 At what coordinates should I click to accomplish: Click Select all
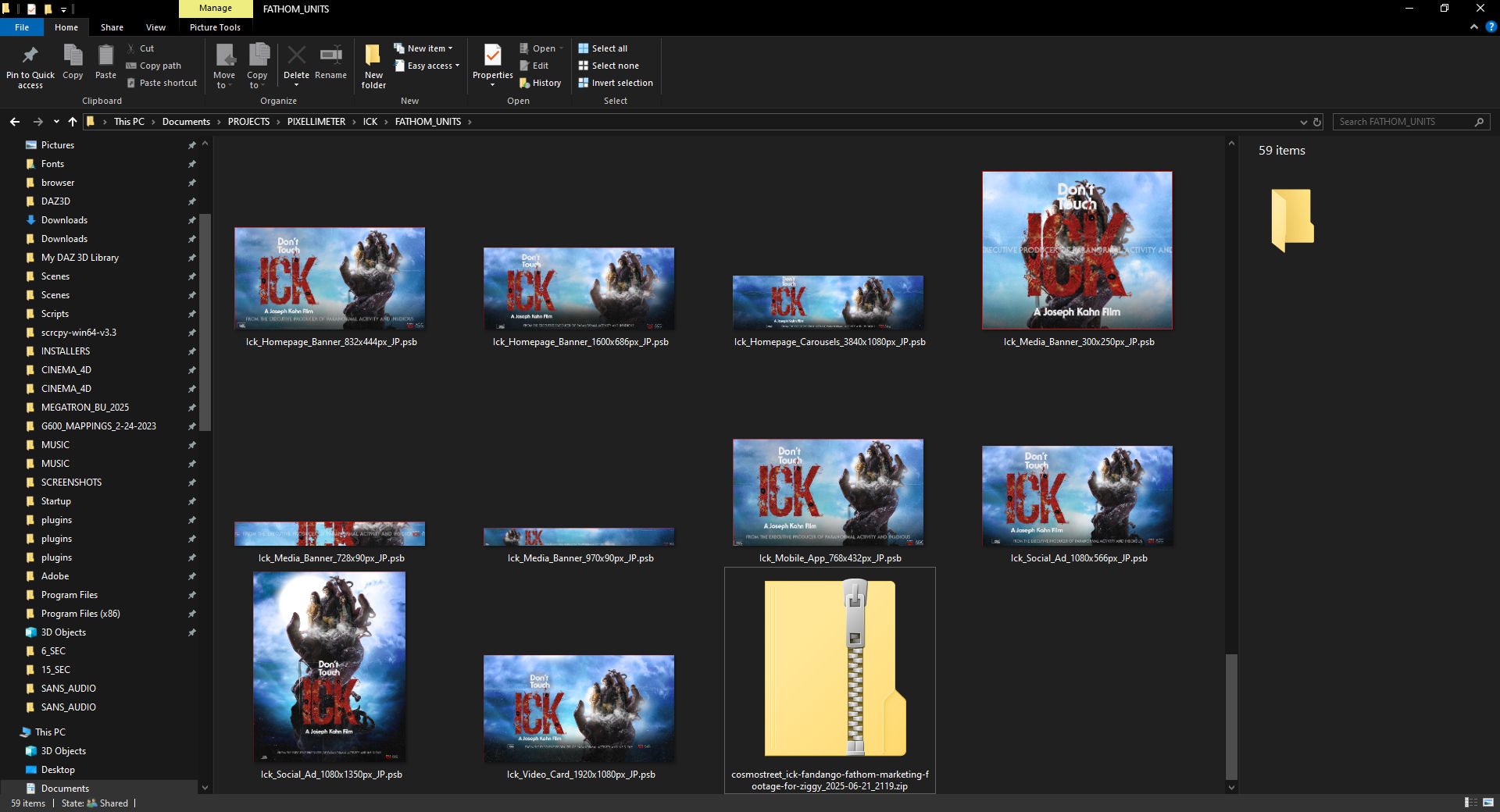603,48
